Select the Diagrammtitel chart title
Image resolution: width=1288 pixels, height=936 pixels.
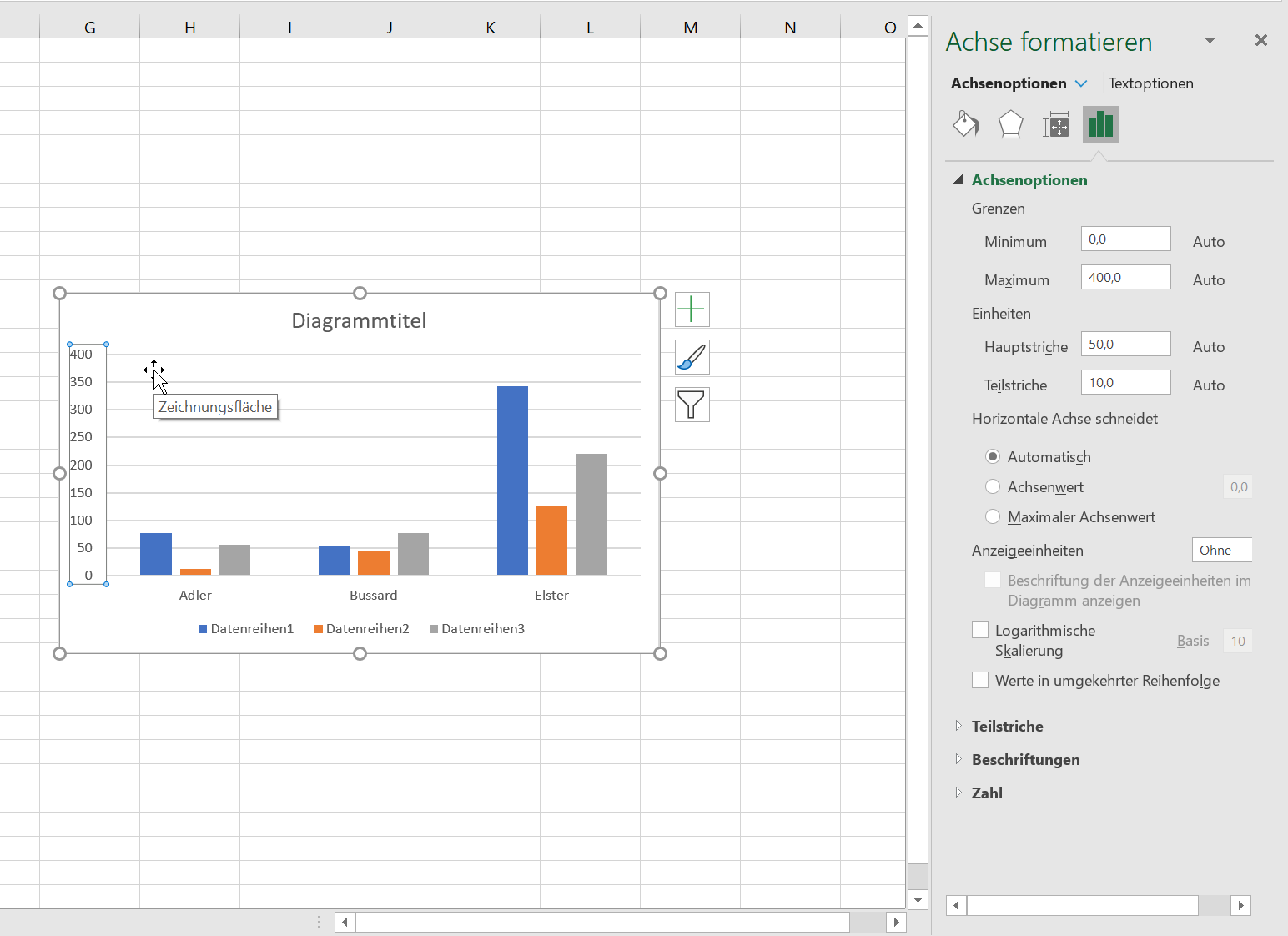[x=359, y=321]
